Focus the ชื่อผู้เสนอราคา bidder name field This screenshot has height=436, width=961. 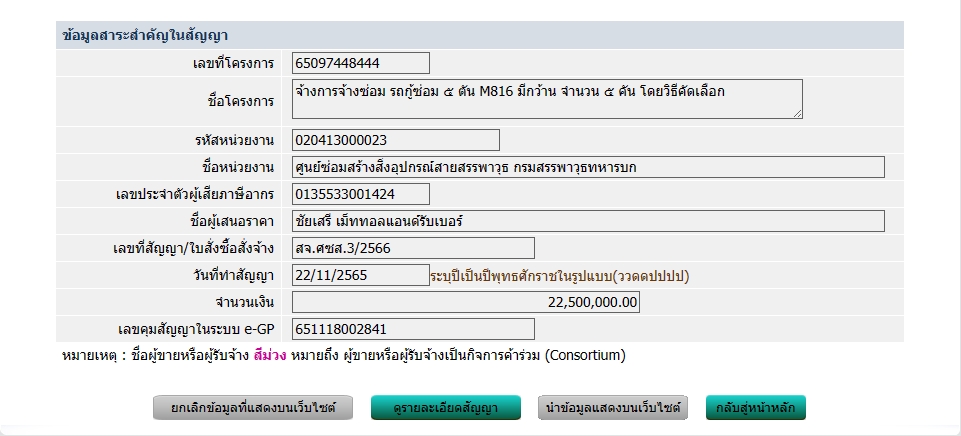click(588, 221)
